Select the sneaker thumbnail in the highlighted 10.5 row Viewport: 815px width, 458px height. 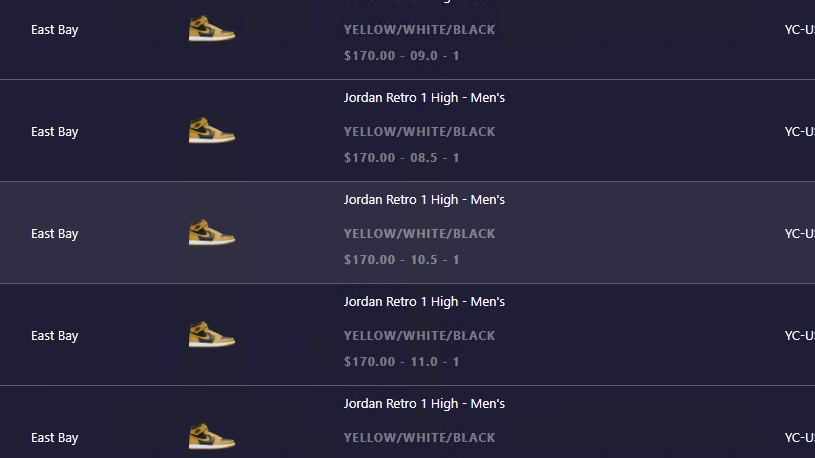(212, 232)
